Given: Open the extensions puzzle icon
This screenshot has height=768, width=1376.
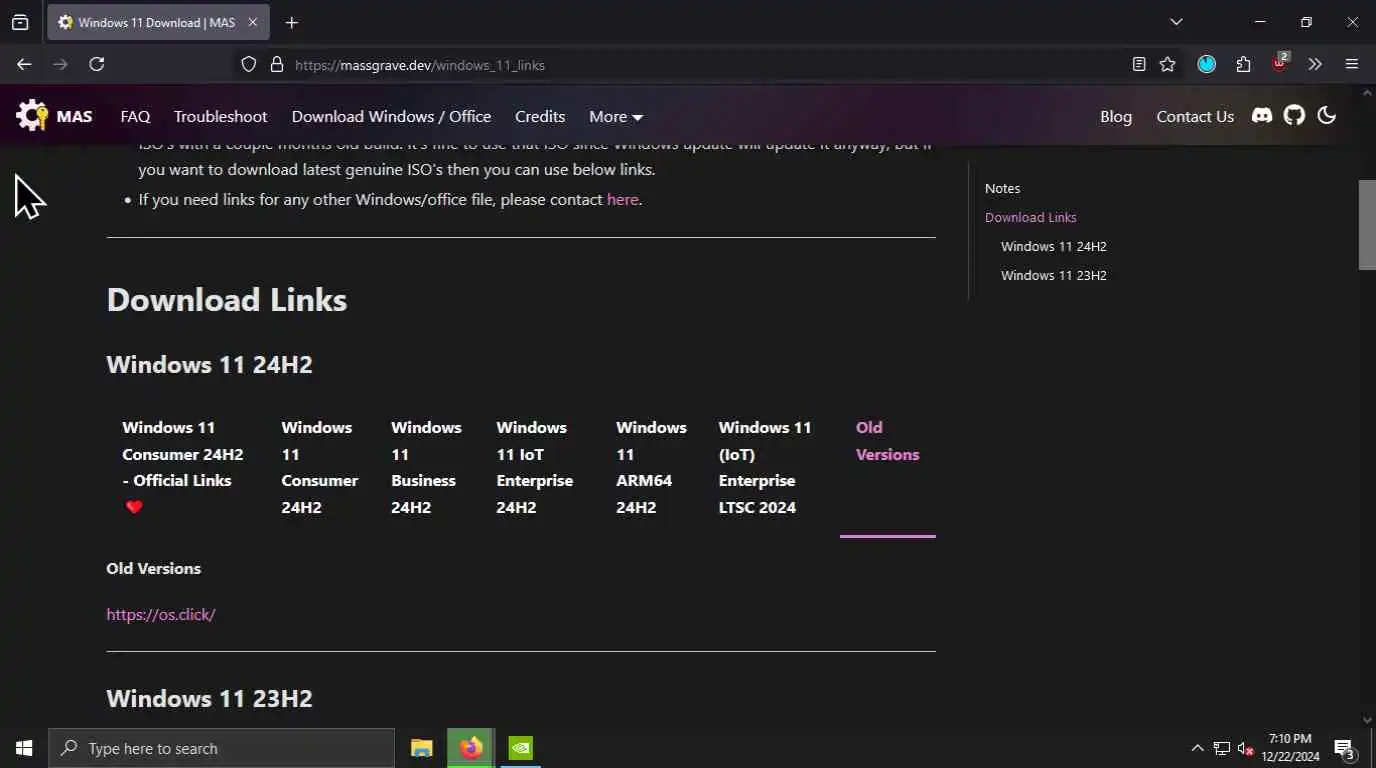Looking at the screenshot, I should pyautogui.click(x=1243, y=64).
